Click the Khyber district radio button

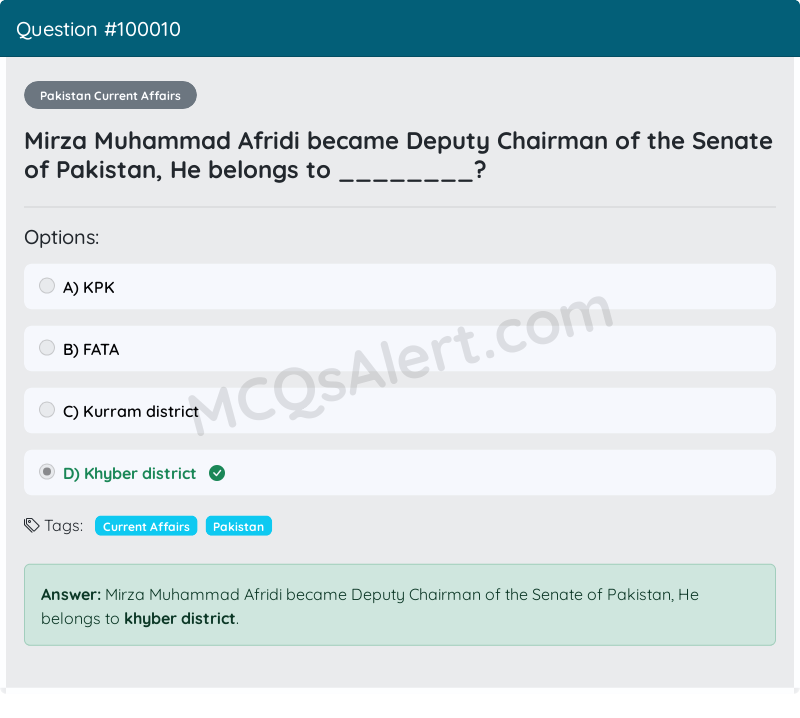click(47, 472)
